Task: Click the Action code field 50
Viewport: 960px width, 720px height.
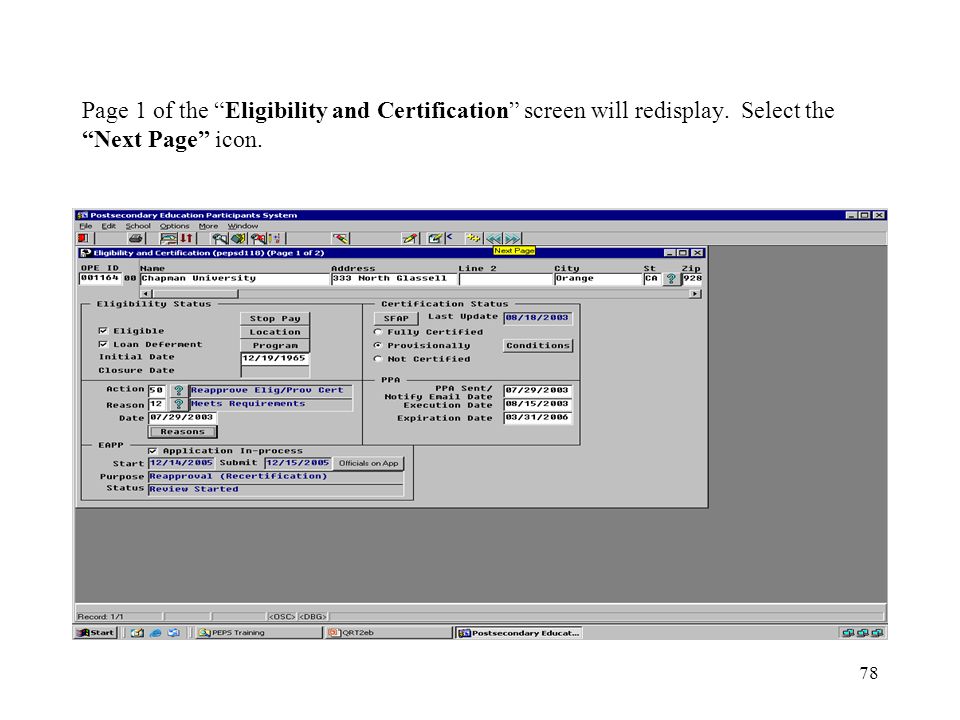Action: [157, 390]
